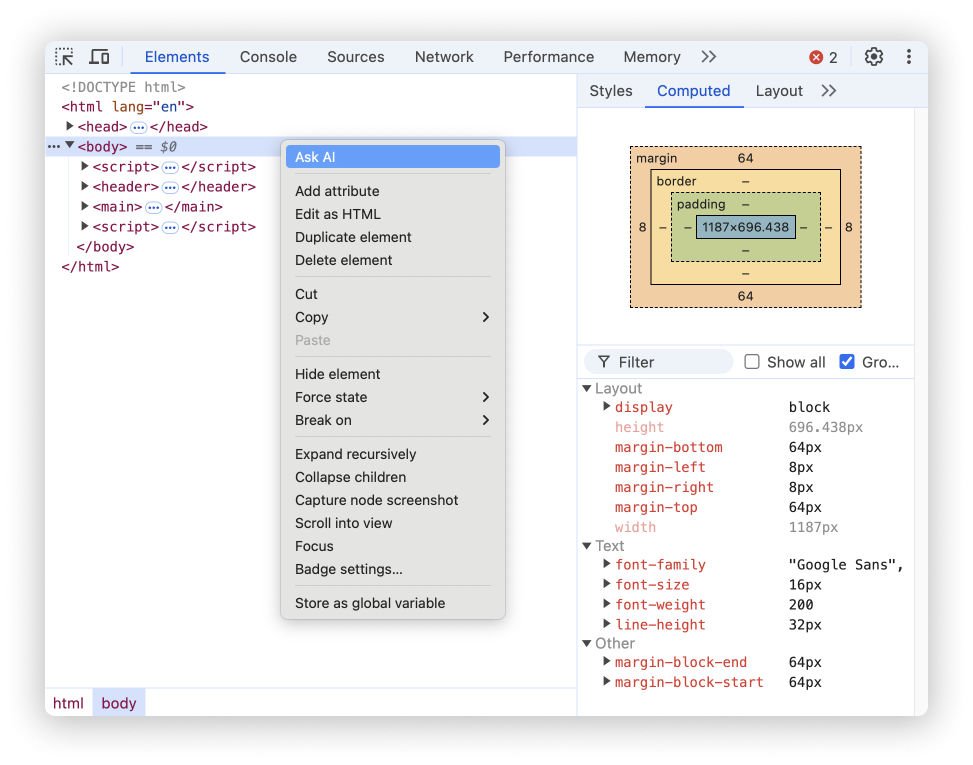Toggle the device toolbar
973x765 pixels.
(x=99, y=57)
